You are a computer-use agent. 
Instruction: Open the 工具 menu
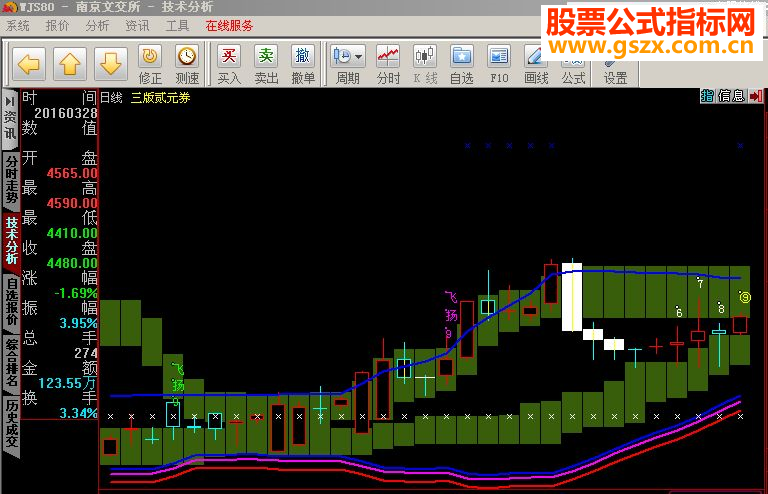tap(177, 26)
